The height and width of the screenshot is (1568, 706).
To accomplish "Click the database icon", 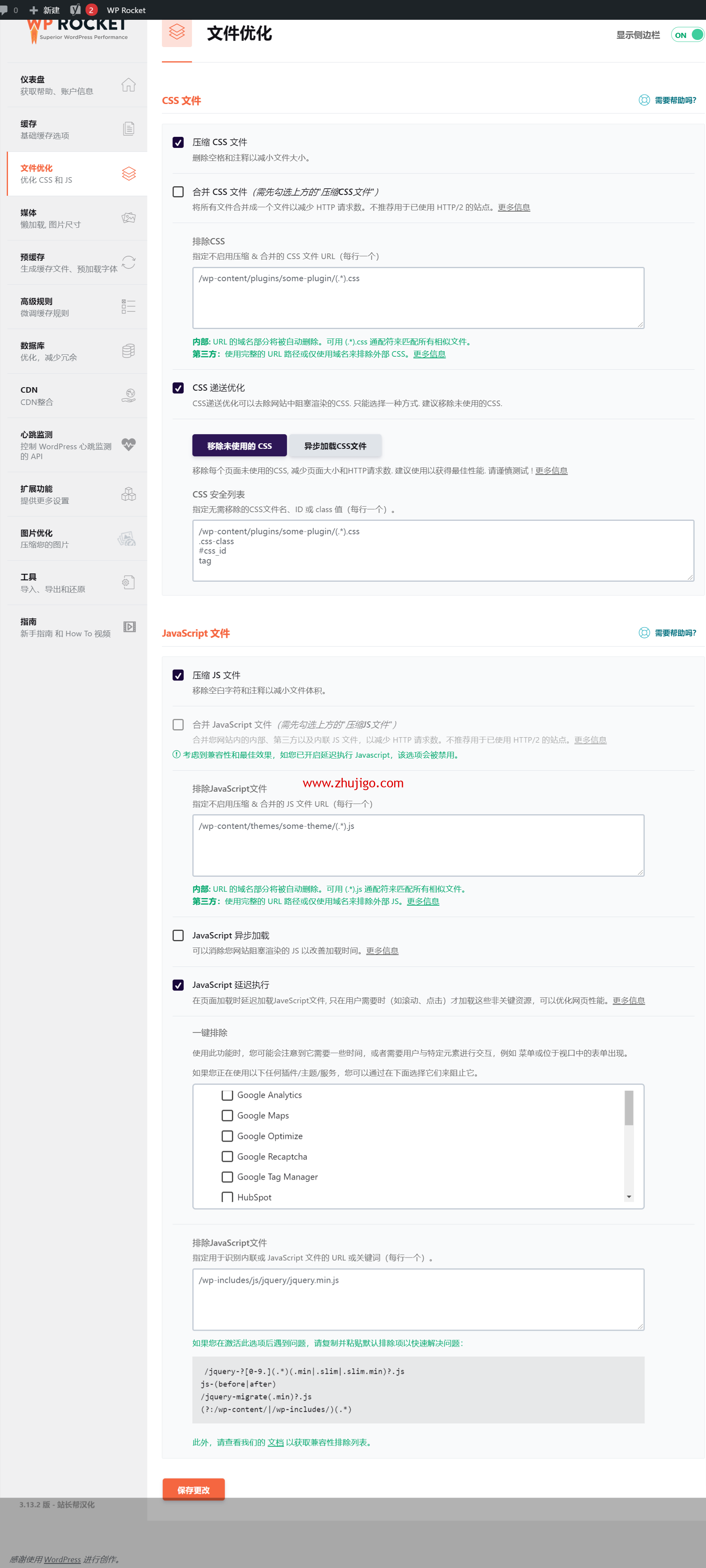I will pos(128,351).
